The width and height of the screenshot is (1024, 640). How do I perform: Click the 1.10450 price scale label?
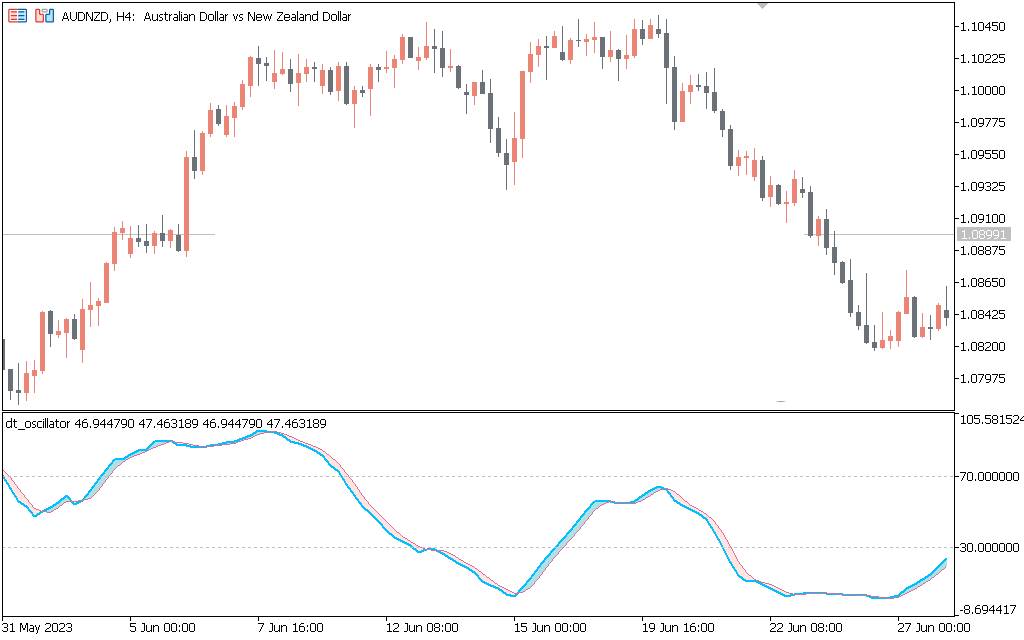coord(983,27)
